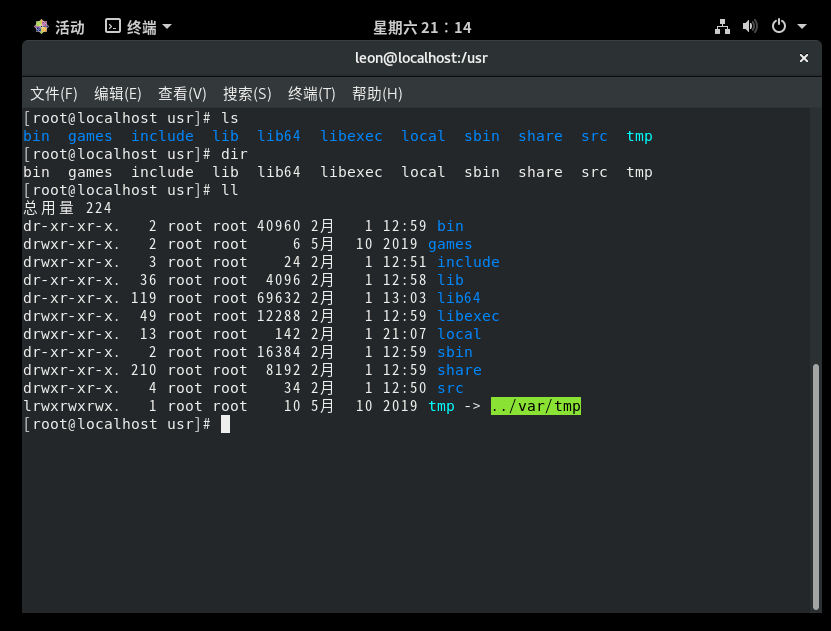
Task: Click 'tmp' in the ll listing
Action: click(x=441, y=406)
